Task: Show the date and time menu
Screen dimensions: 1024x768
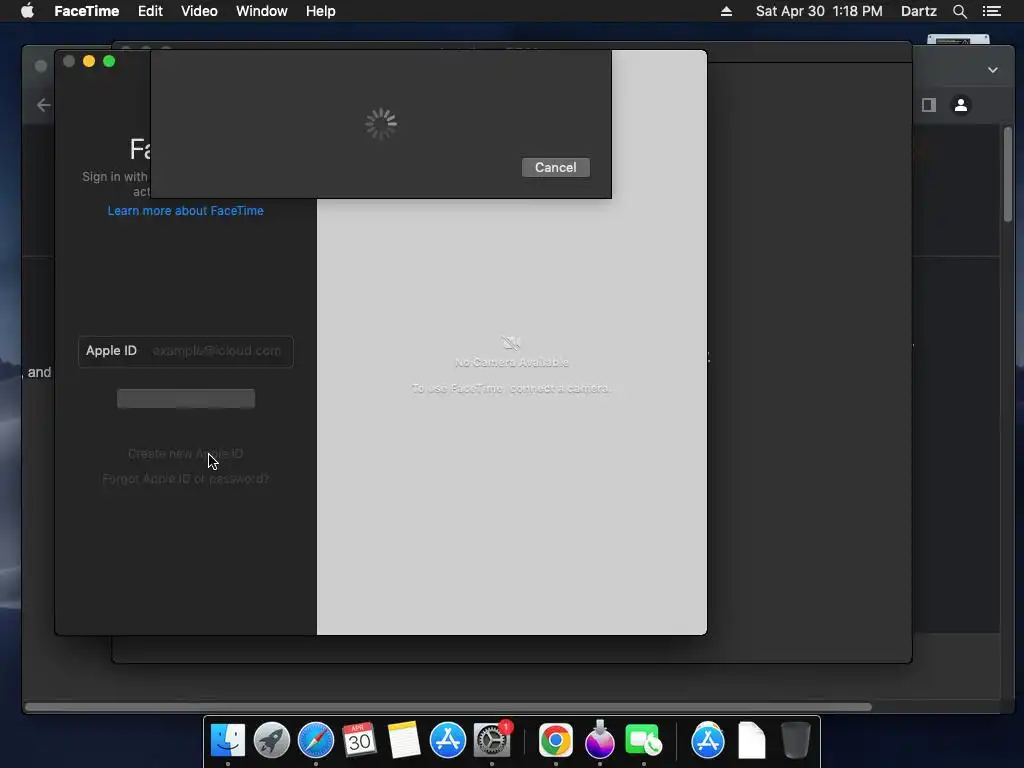Action: [819, 11]
